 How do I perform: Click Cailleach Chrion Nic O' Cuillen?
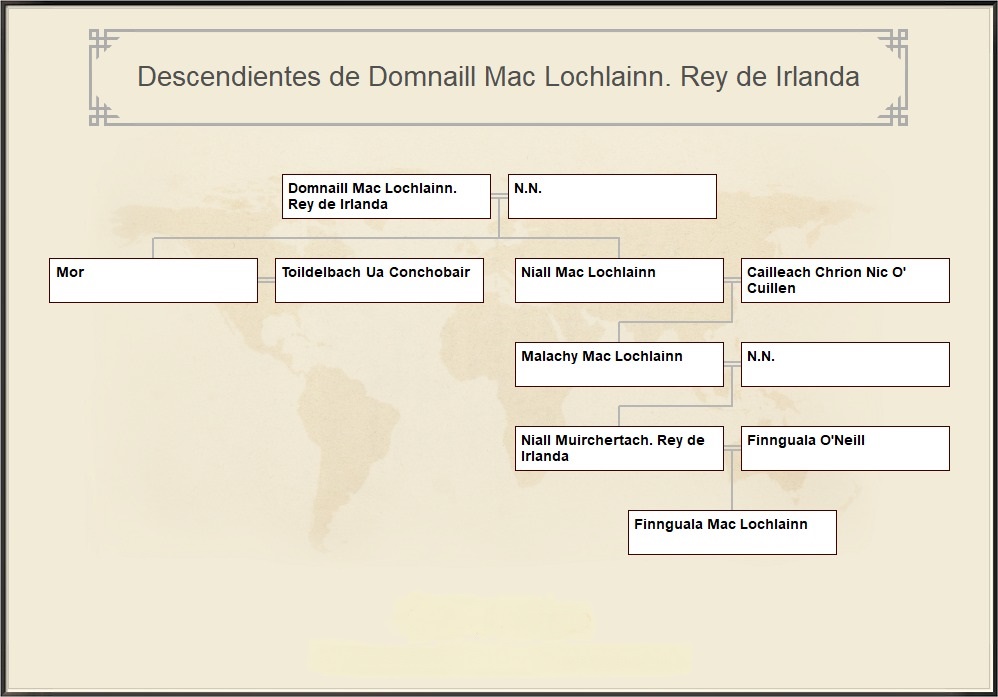tap(845, 280)
